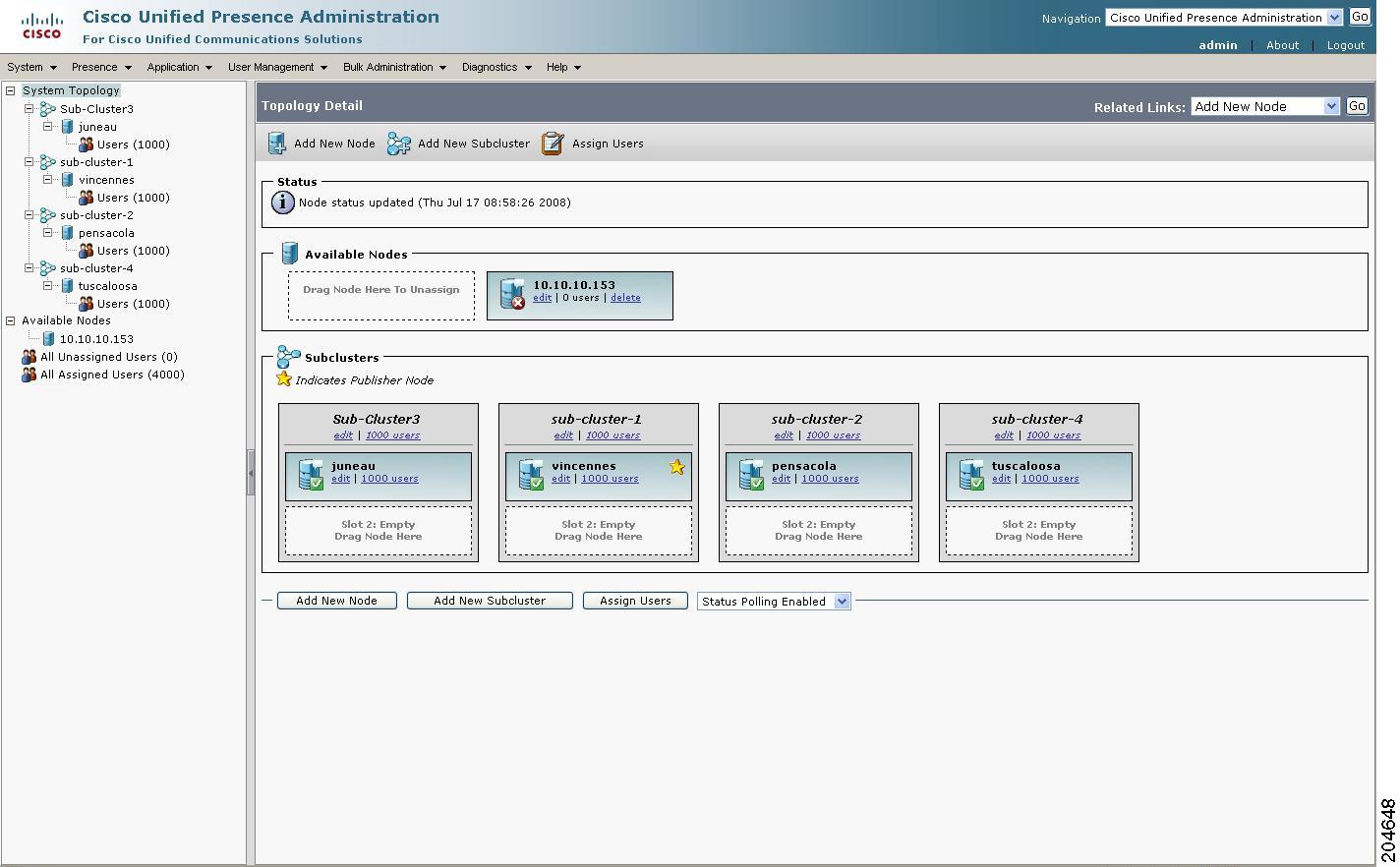Click the sub-cluster-1 tree icon
This screenshot has height=867, width=1400.
(47, 162)
